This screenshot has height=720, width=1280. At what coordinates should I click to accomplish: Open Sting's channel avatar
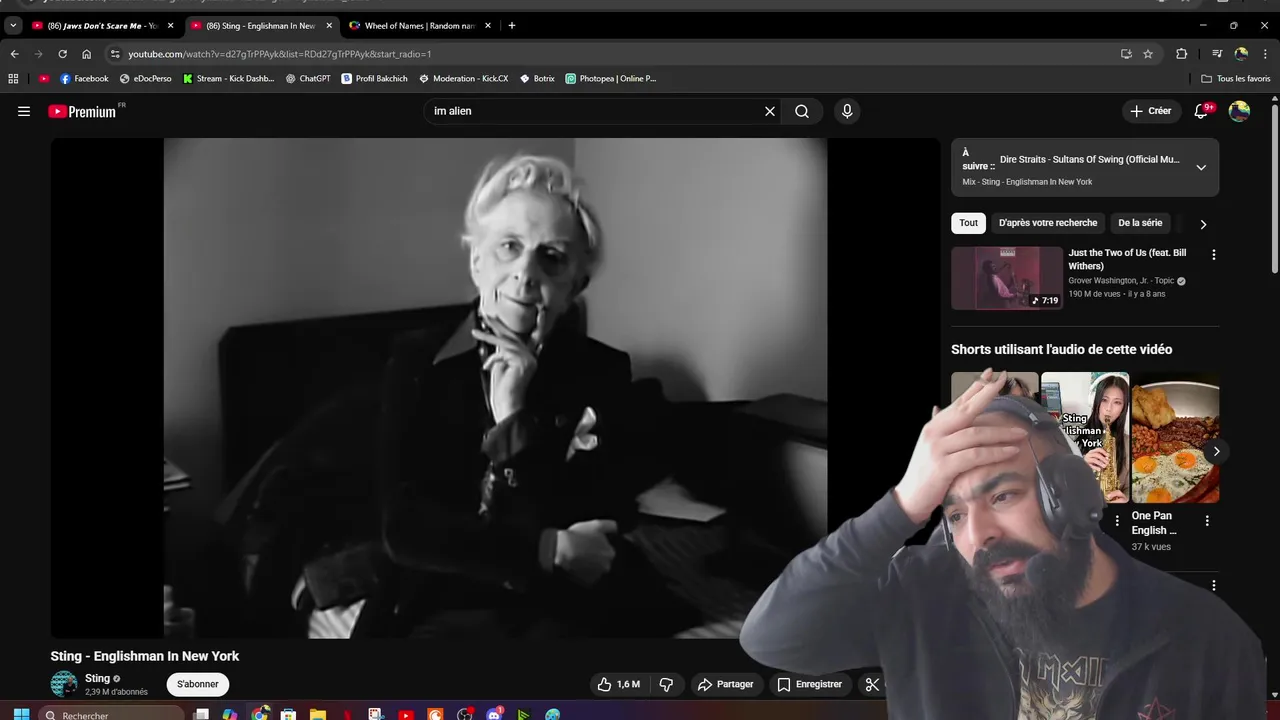tap(64, 684)
